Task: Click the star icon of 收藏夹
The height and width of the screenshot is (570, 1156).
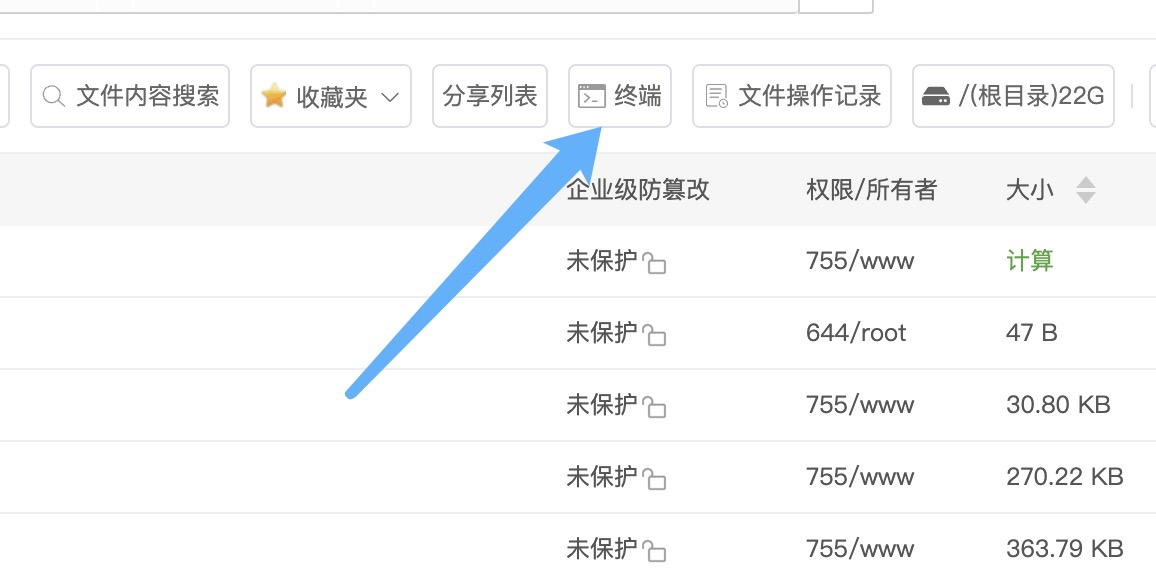Action: point(274,96)
